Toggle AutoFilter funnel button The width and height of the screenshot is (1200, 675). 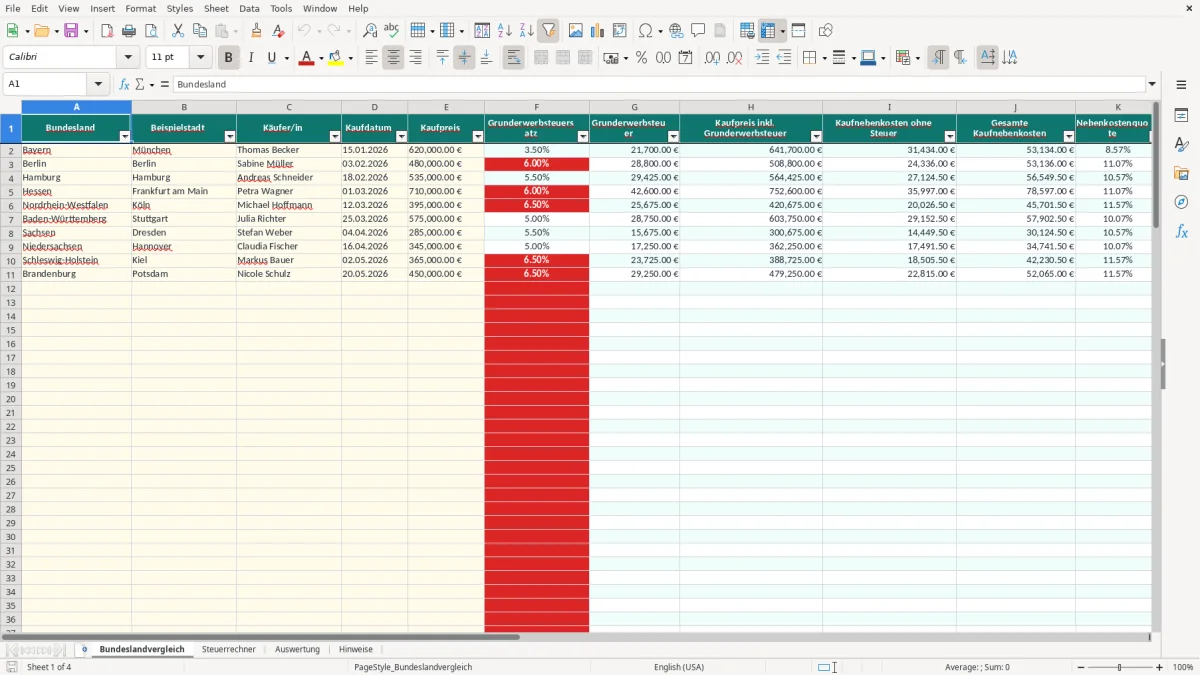coord(548,31)
